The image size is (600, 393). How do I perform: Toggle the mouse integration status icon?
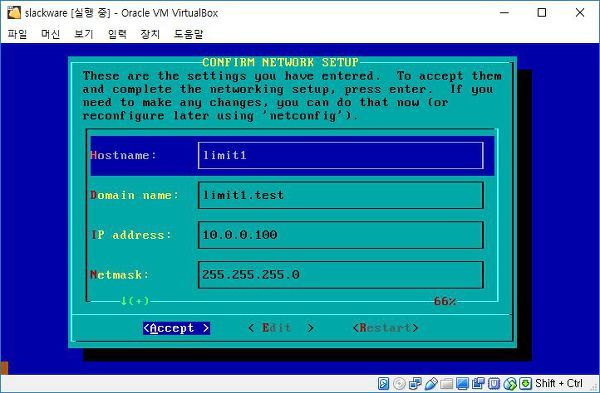510,383
